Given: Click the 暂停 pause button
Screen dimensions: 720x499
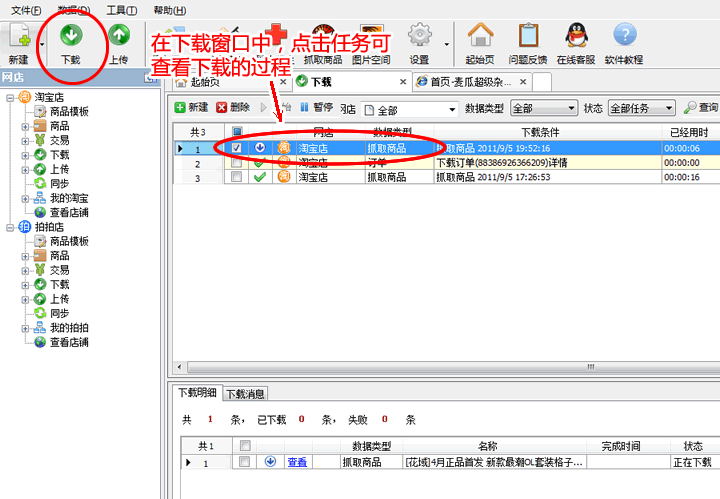Looking at the screenshot, I should [x=316, y=107].
